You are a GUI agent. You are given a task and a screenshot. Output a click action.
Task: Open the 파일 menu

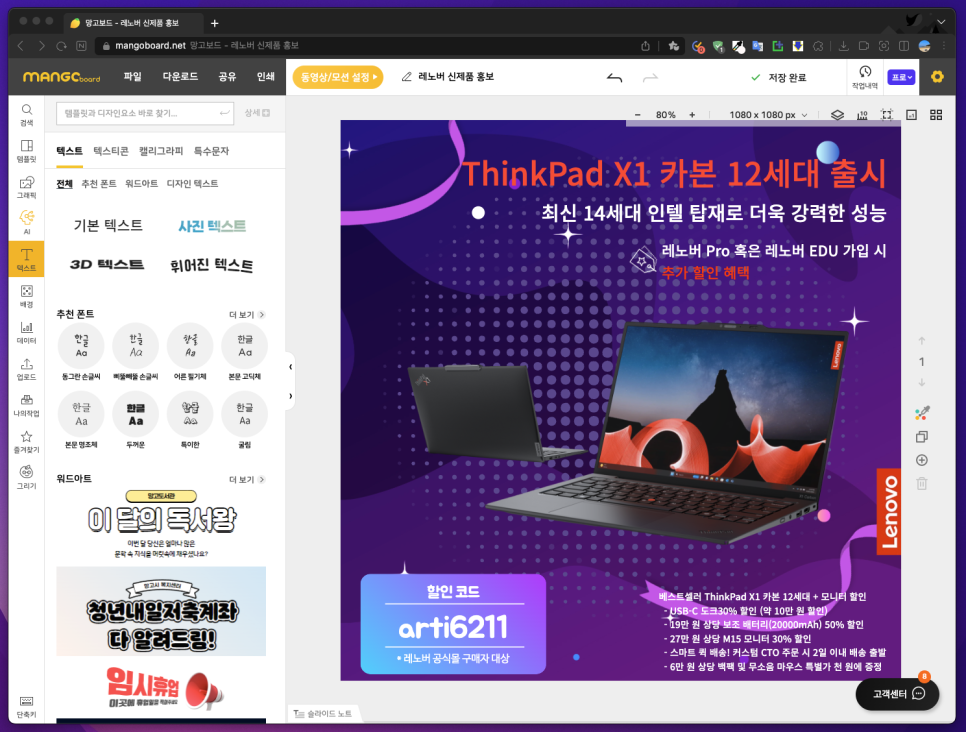point(132,76)
